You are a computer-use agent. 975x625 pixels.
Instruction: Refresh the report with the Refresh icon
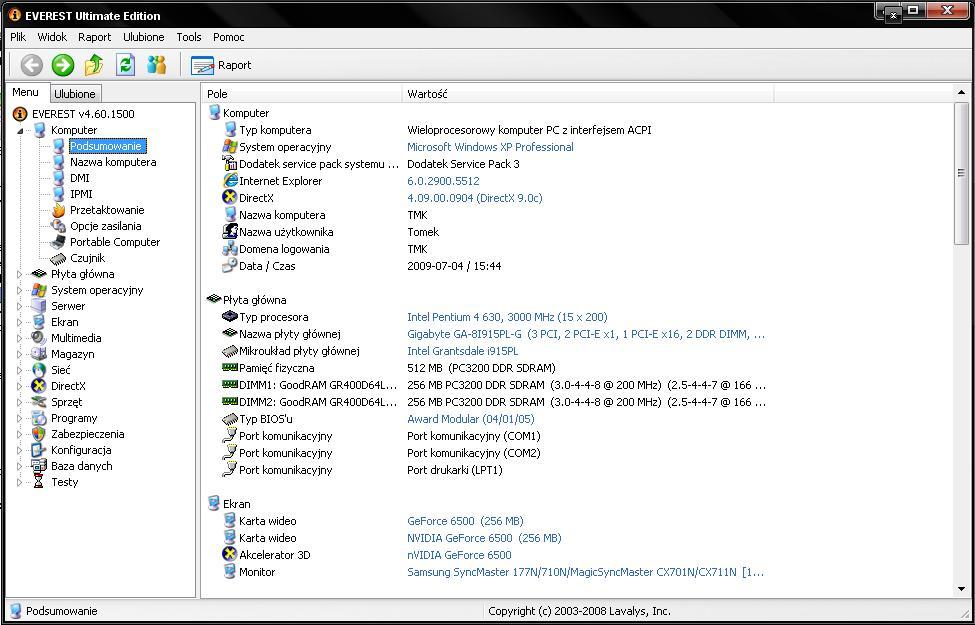(x=126, y=65)
